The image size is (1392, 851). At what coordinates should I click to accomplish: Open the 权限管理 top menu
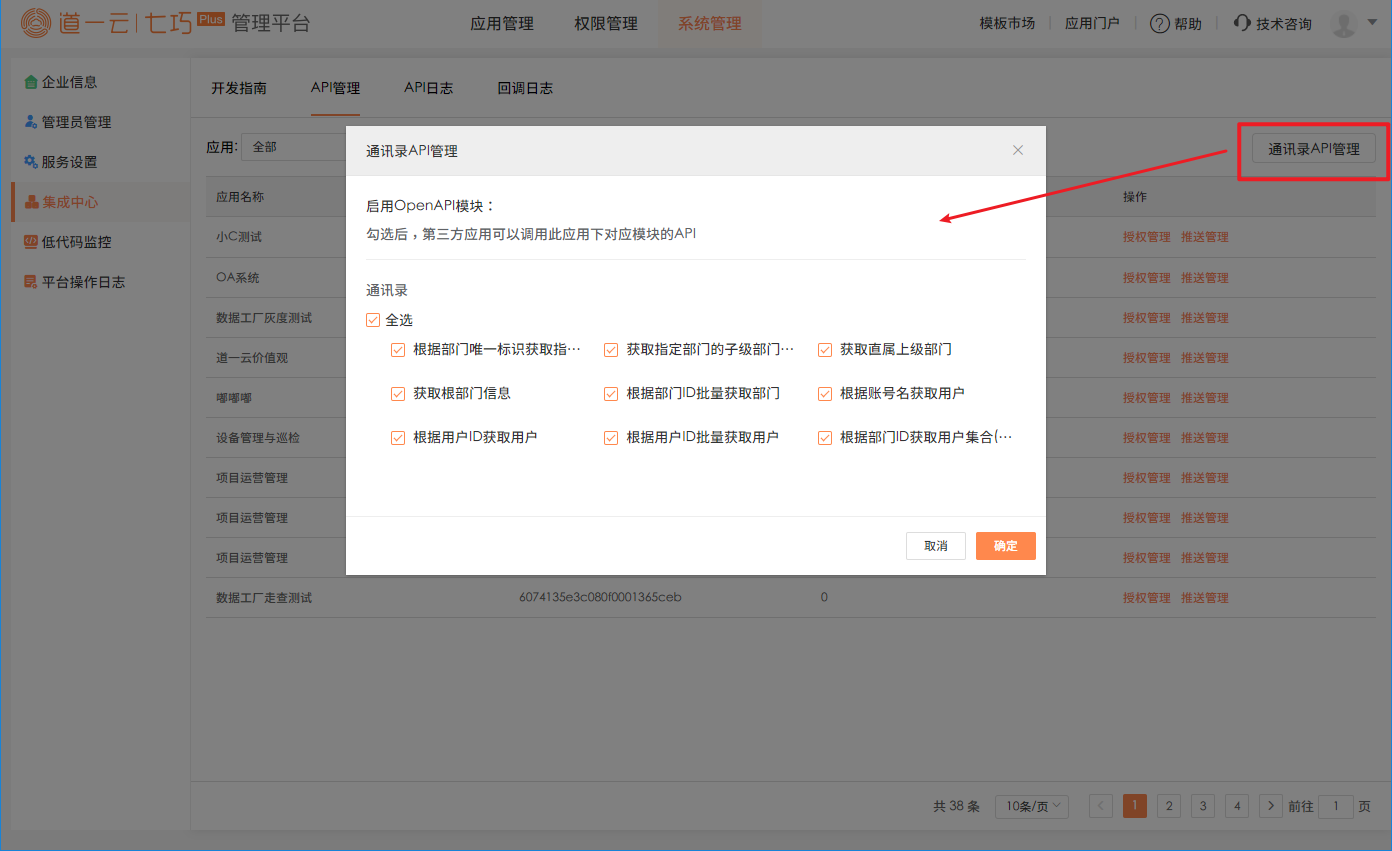606,24
